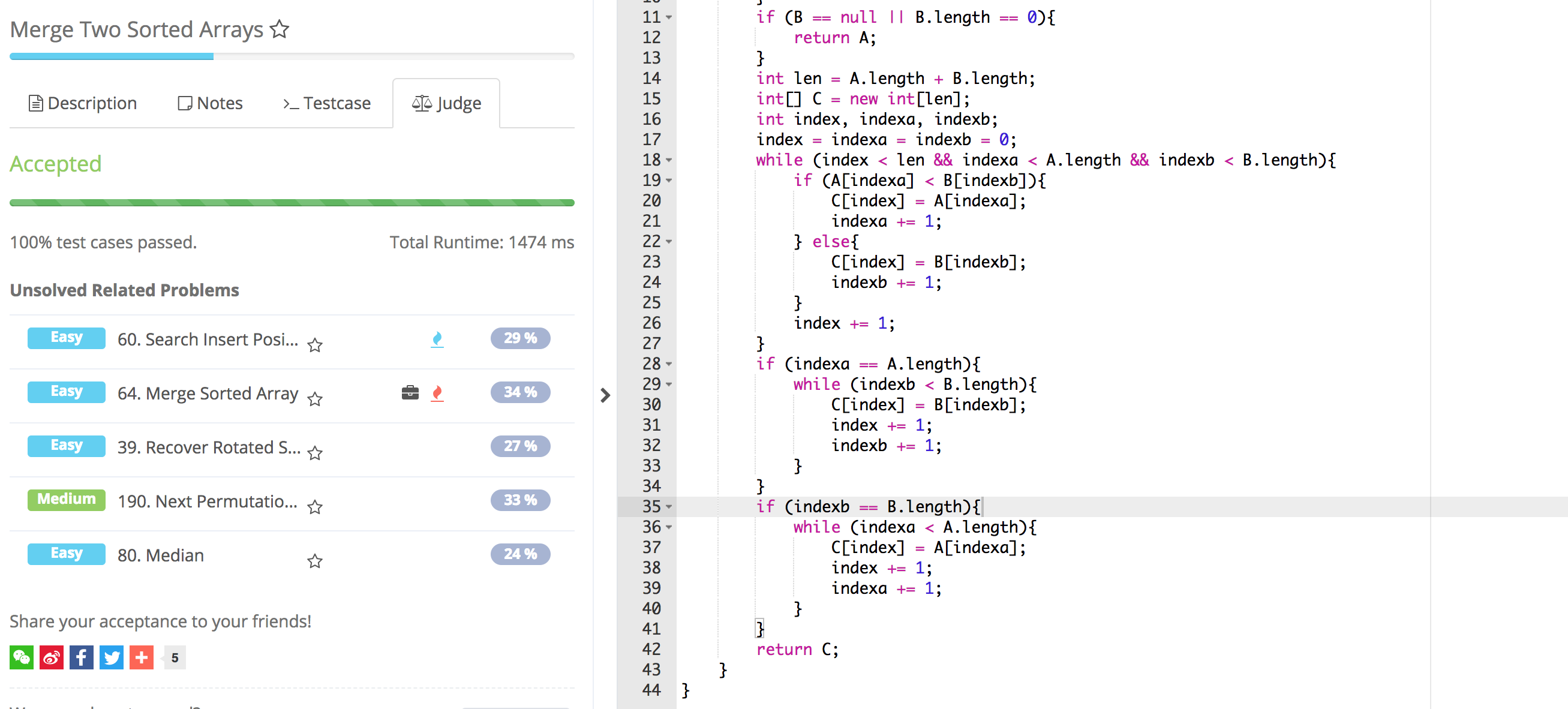
Task: Click the Notes tab note icon
Action: click(185, 103)
